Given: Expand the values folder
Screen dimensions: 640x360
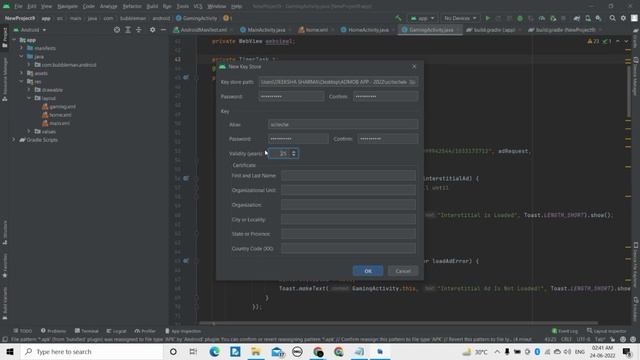Looking at the screenshot, I should pos(29,131).
